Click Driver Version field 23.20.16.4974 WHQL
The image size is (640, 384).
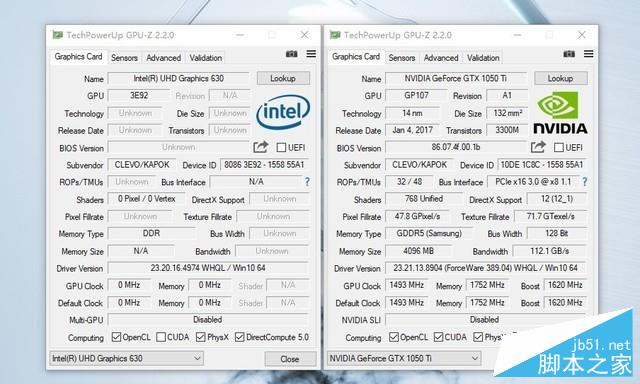pyautogui.click(x=208, y=268)
